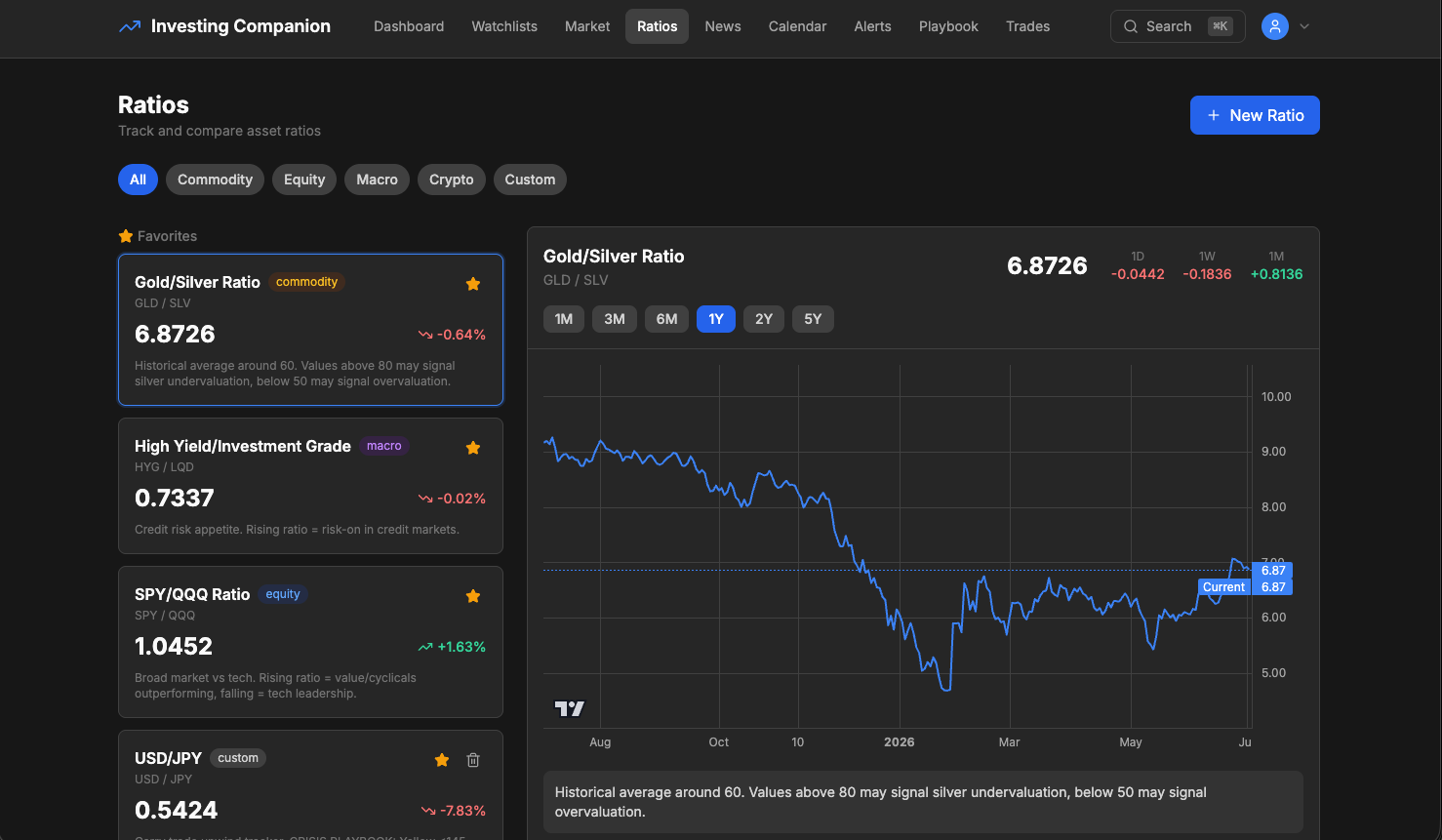
Task: Filter ratios by Macro
Action: 377,180
